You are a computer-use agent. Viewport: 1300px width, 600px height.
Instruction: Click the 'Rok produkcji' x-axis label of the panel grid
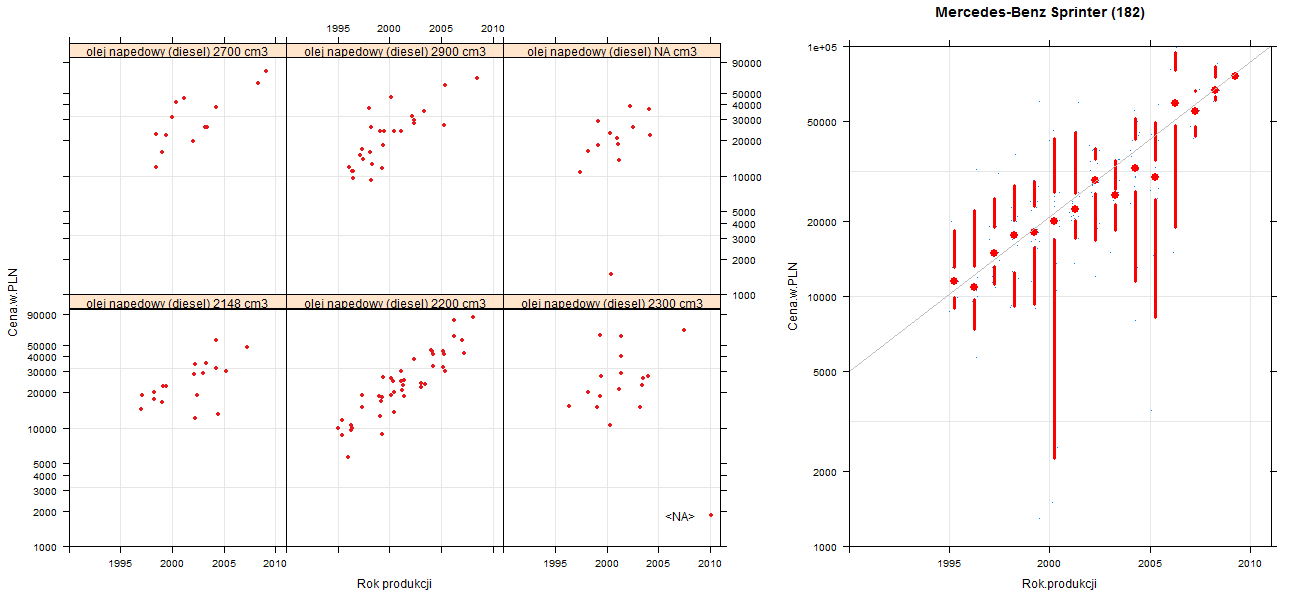[394, 584]
